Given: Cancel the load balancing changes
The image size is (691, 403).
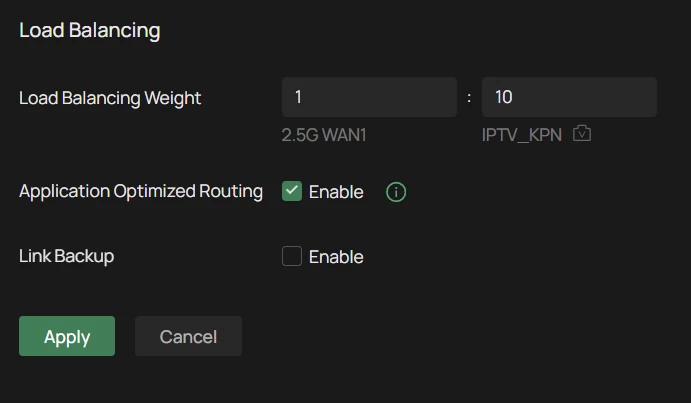Looking at the screenshot, I should (188, 336).
